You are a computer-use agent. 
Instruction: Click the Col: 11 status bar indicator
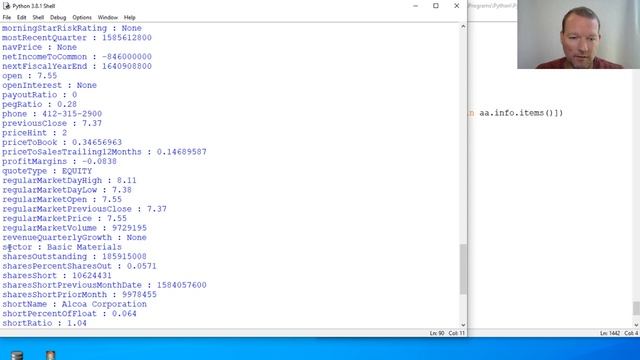(456, 333)
